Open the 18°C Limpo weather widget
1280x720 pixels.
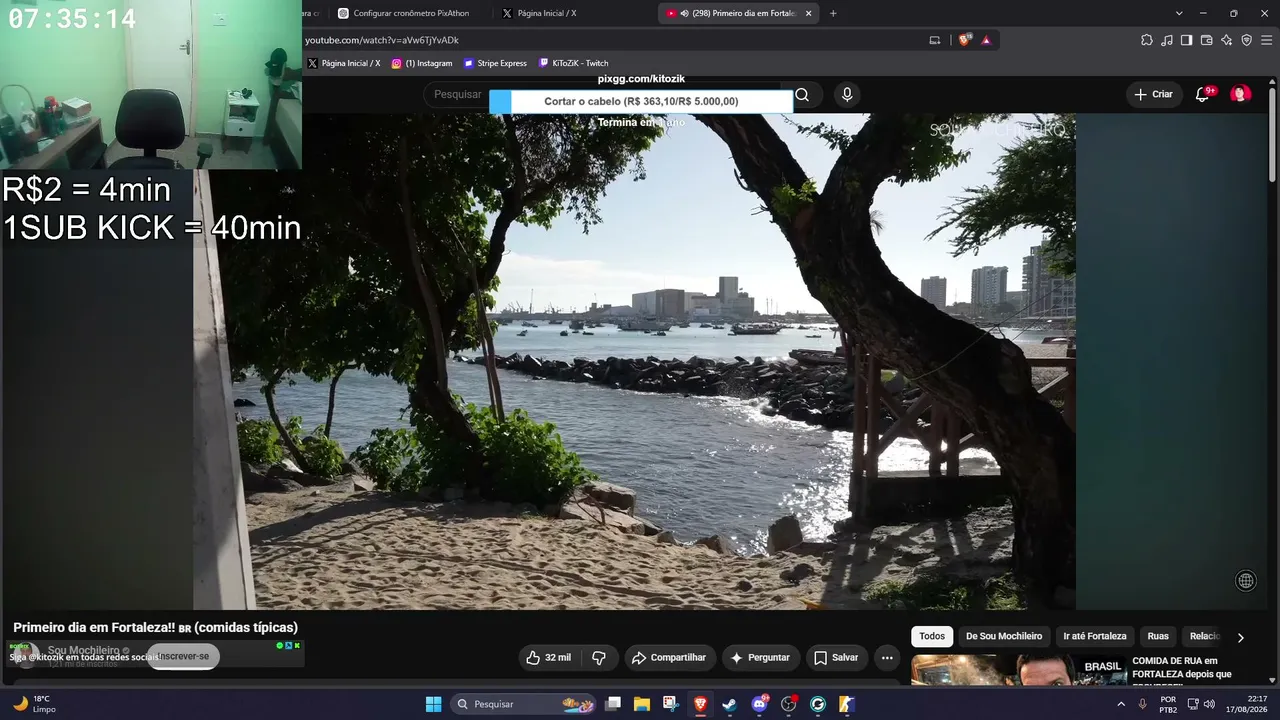pyautogui.click(x=34, y=704)
